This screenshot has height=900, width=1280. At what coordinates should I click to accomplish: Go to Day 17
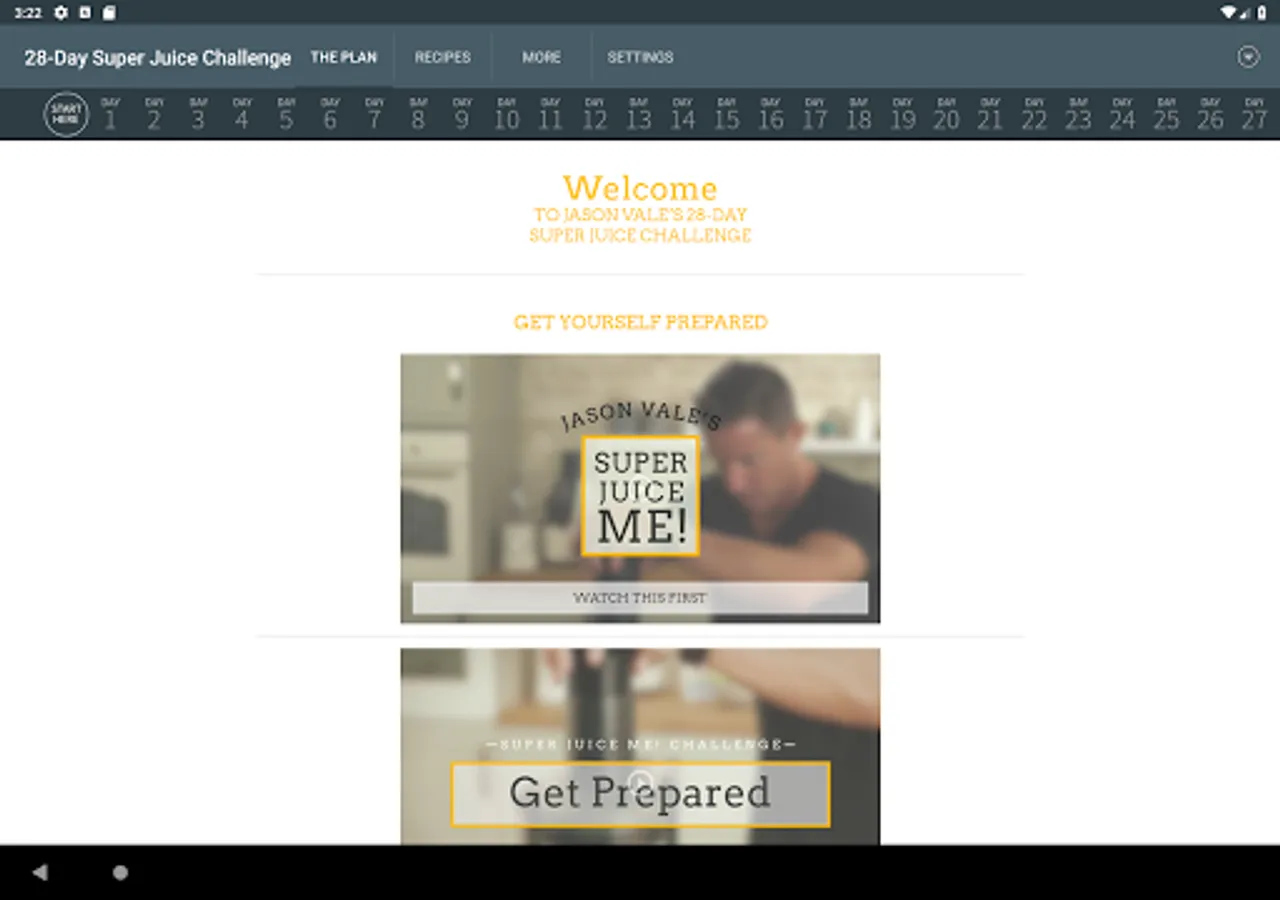814,114
